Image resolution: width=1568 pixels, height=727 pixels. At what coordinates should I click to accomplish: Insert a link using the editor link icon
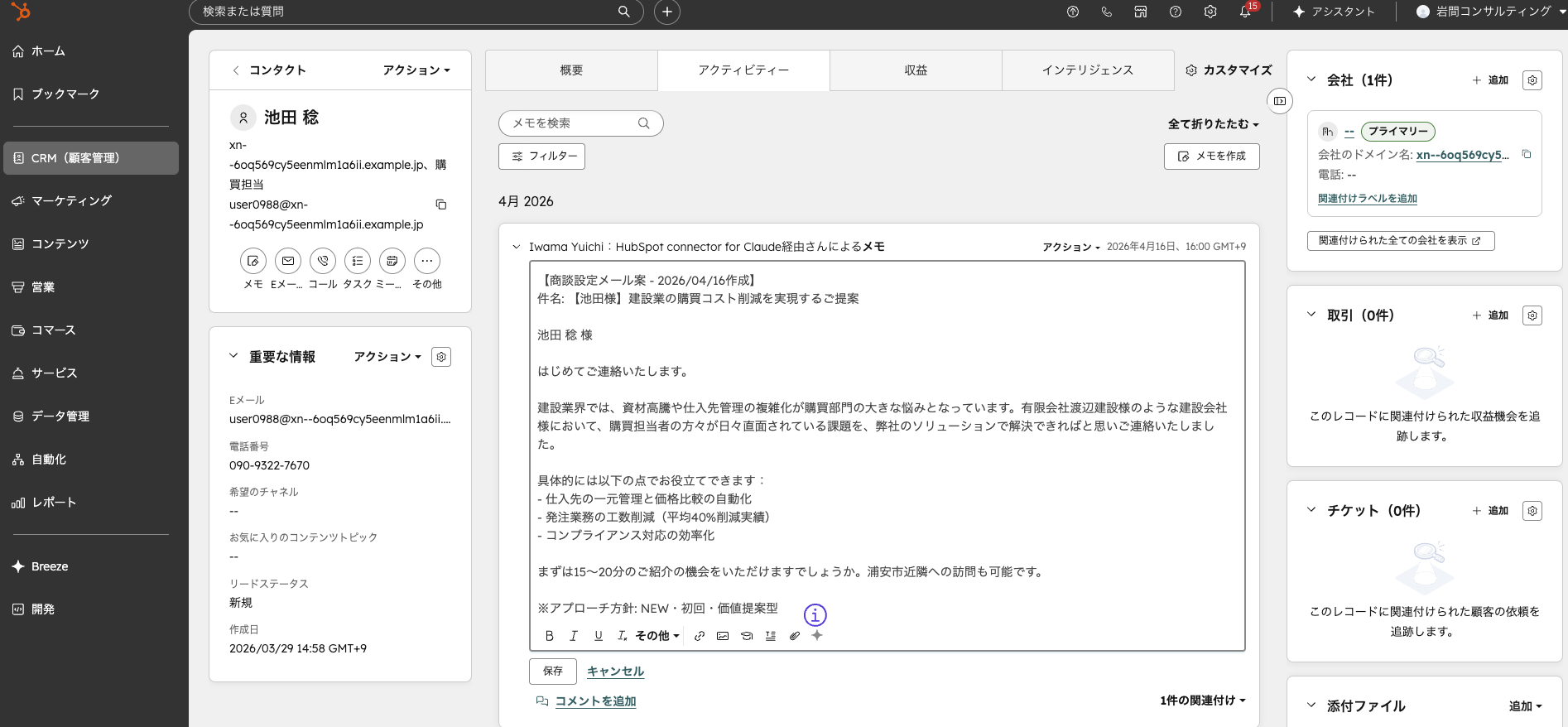click(700, 636)
